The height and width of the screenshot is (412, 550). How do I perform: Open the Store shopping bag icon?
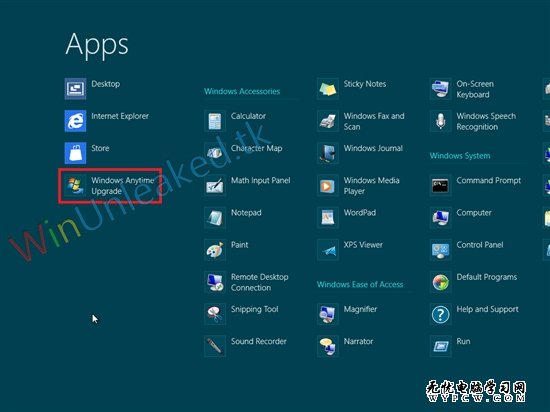[75, 153]
